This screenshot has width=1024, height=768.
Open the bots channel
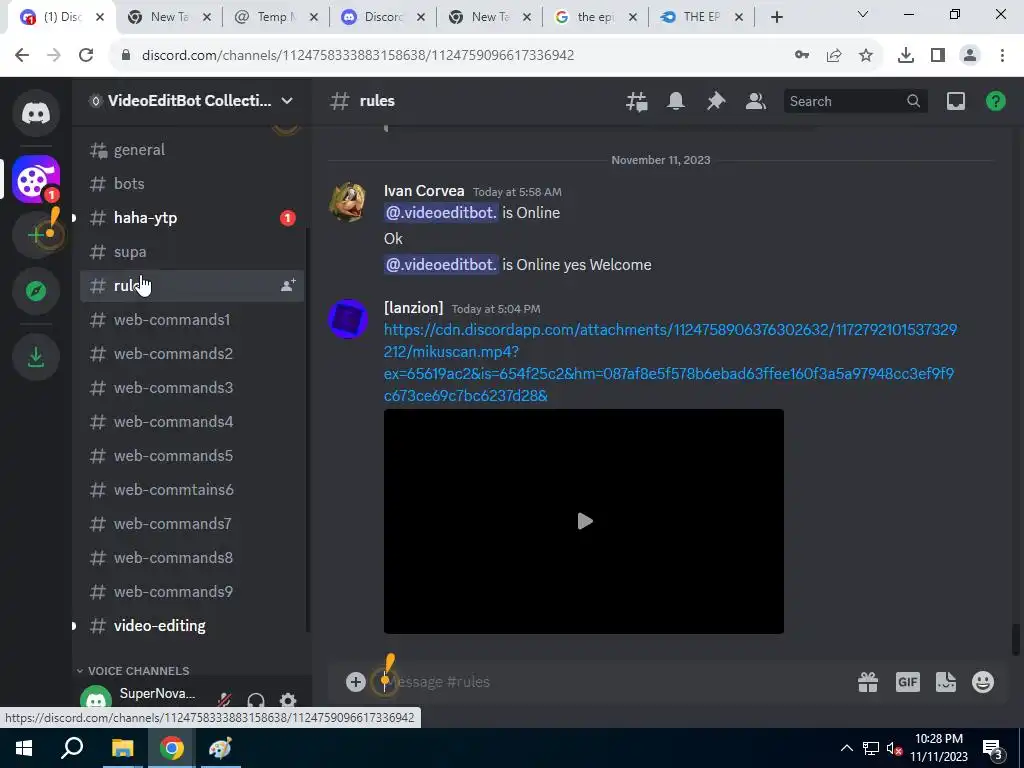coord(192,184)
